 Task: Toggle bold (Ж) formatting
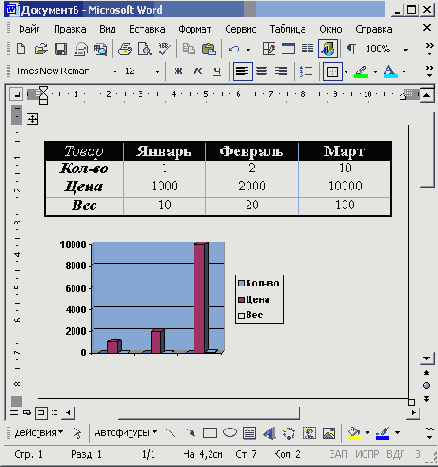coord(178,71)
